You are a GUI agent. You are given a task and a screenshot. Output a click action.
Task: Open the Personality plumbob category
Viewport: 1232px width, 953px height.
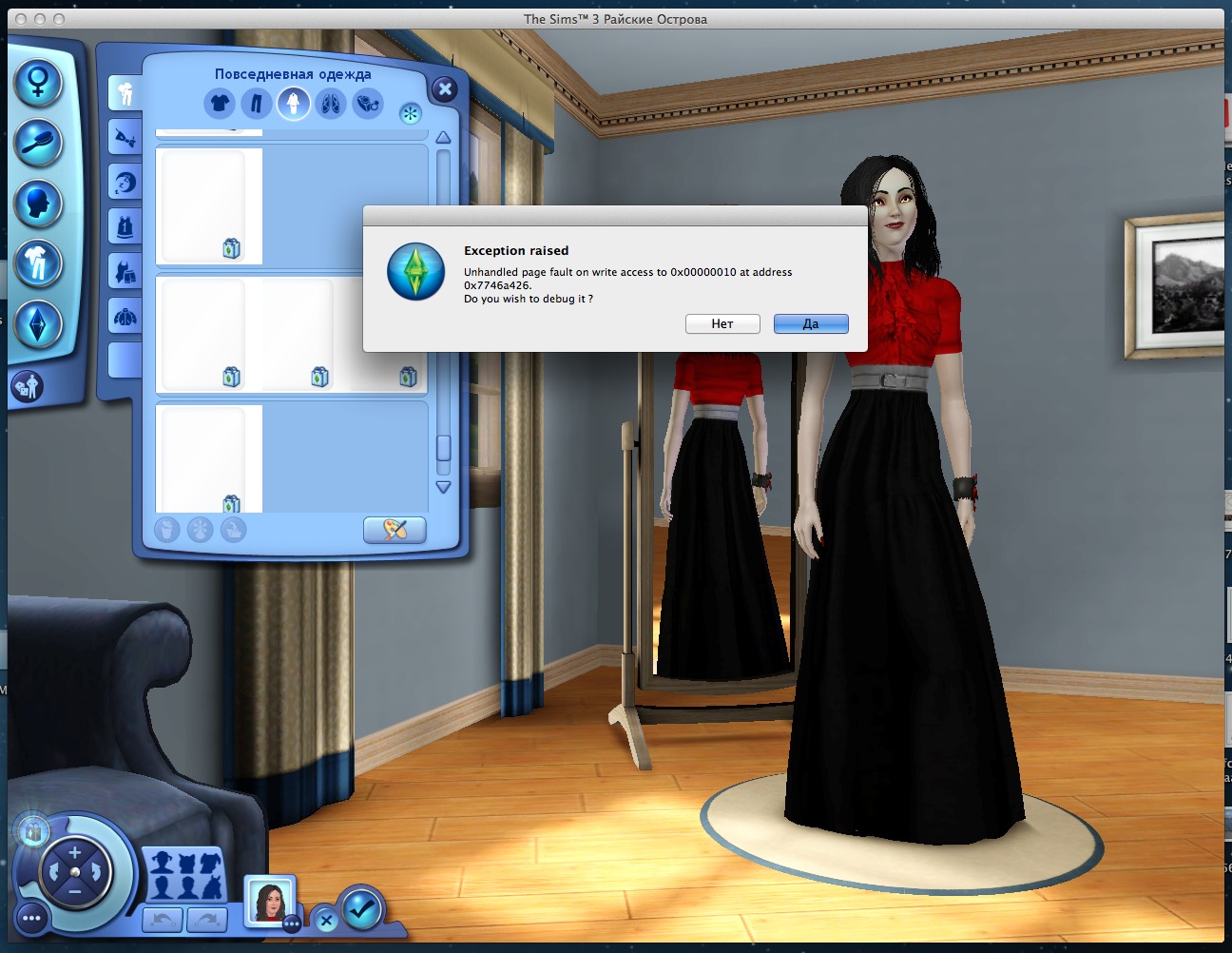pos(38,324)
